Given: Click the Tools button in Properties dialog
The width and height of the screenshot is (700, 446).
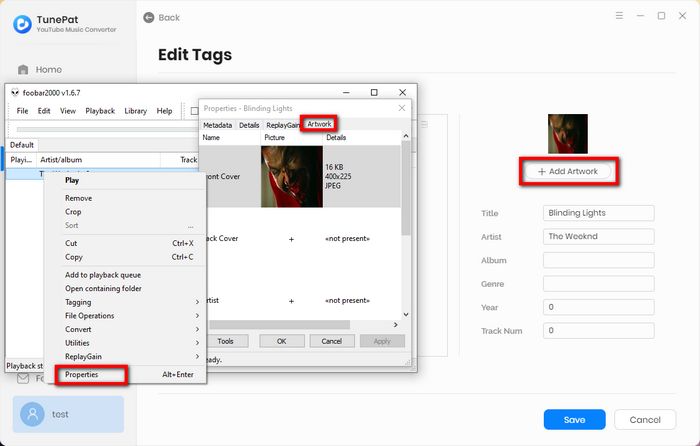Looking at the screenshot, I should tap(226, 341).
